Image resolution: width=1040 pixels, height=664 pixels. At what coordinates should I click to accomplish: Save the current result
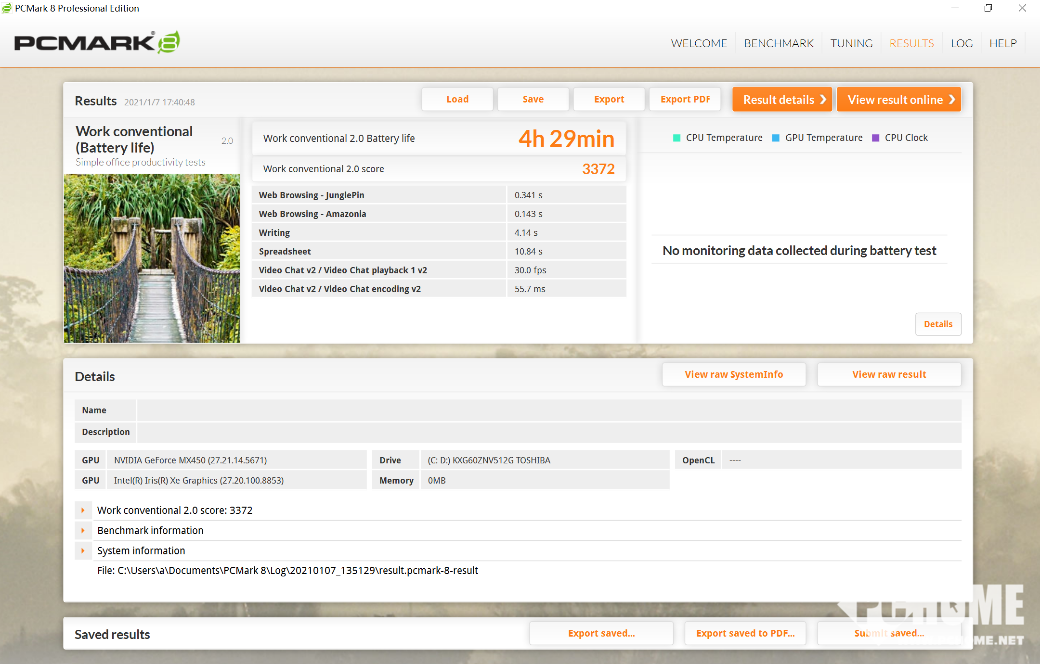[x=533, y=99]
